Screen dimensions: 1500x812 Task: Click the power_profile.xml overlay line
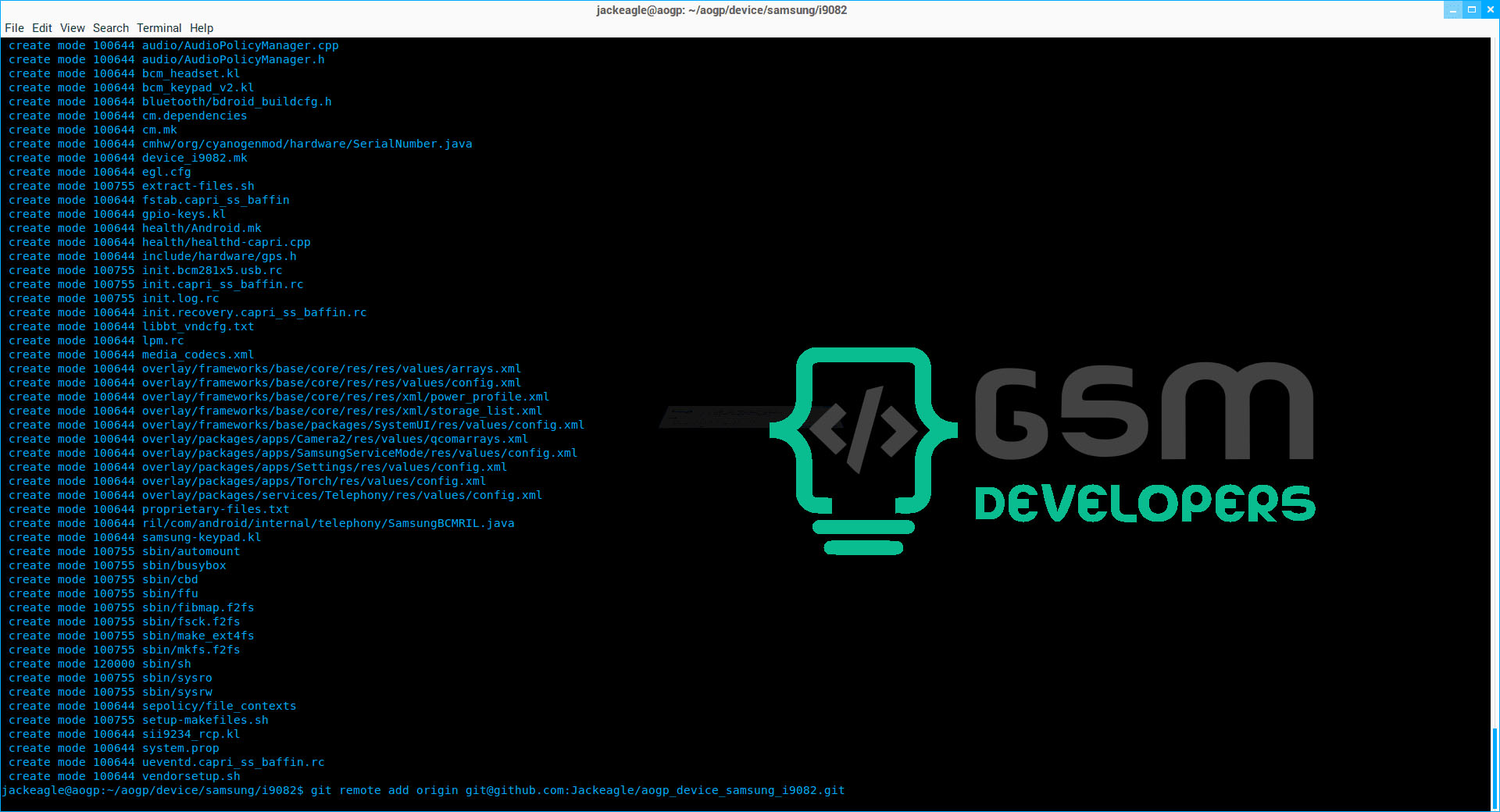point(279,397)
